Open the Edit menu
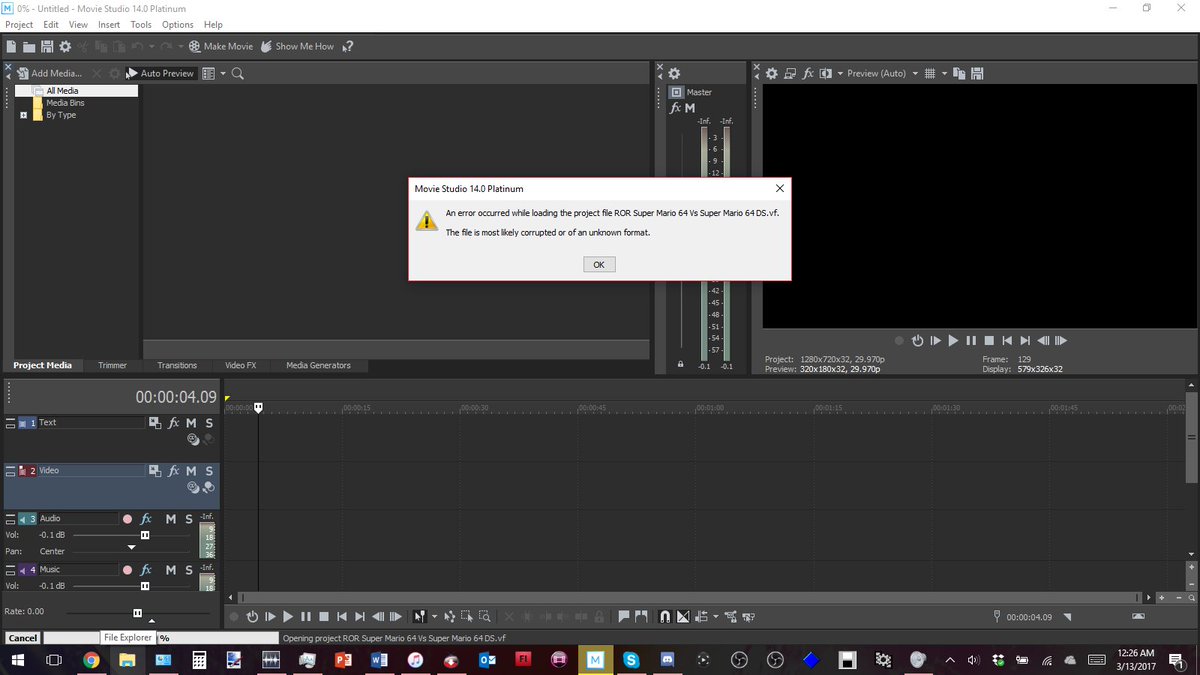Screen dimensions: 1200x675 tap(51, 24)
